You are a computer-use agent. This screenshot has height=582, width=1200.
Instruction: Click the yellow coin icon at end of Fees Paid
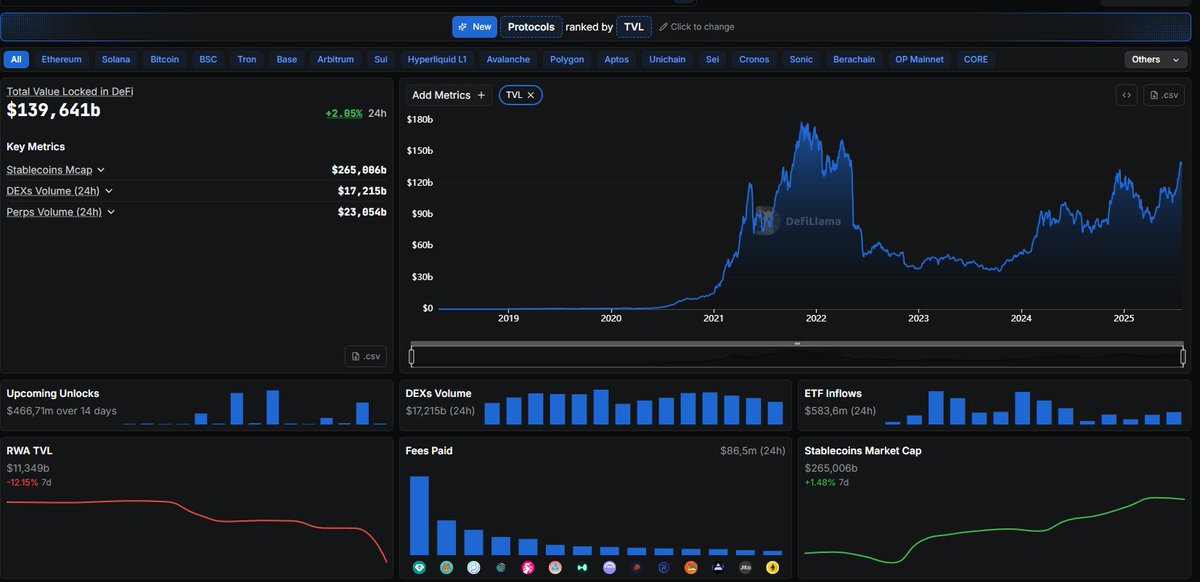772,567
